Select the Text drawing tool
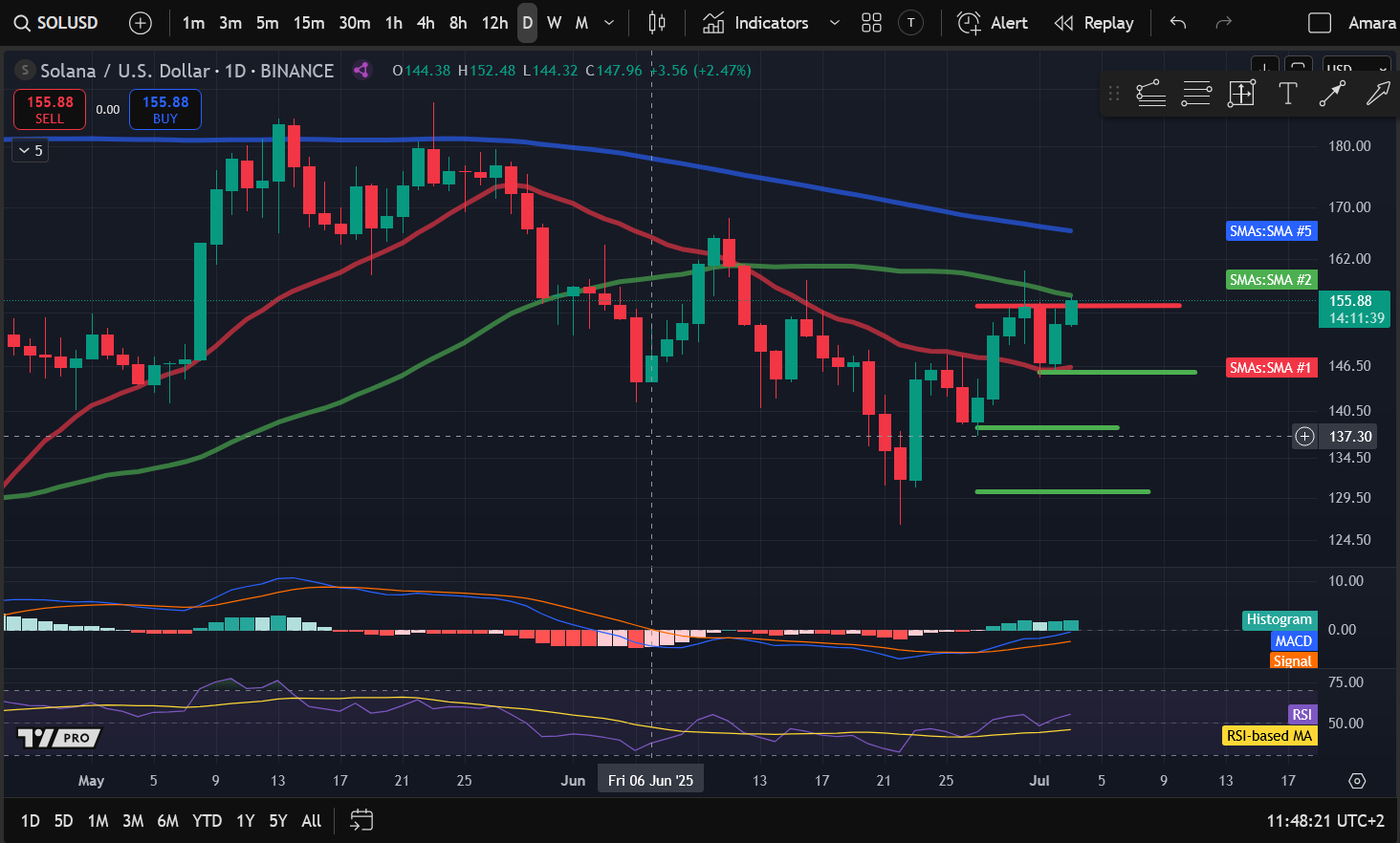 [x=1288, y=94]
